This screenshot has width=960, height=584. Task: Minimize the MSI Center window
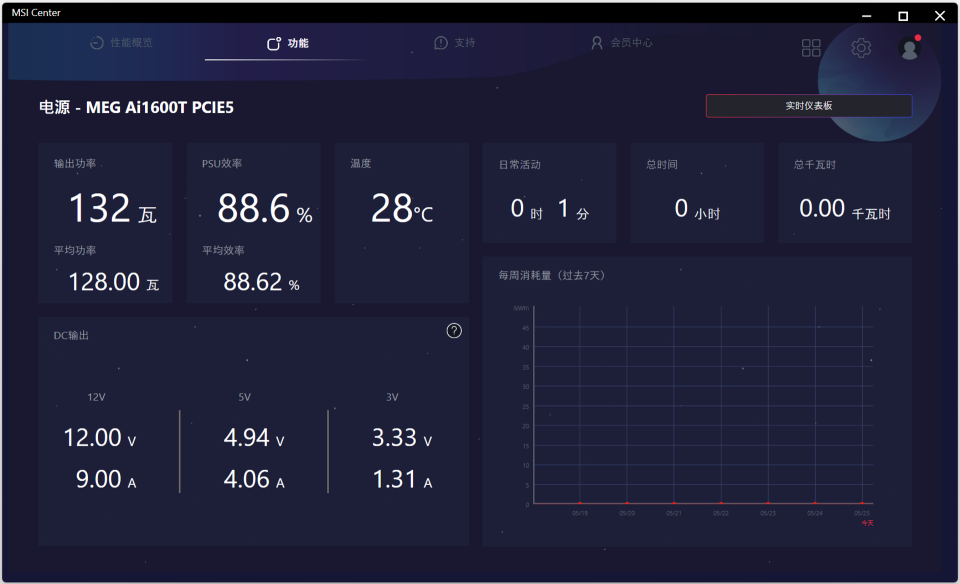[x=866, y=15]
